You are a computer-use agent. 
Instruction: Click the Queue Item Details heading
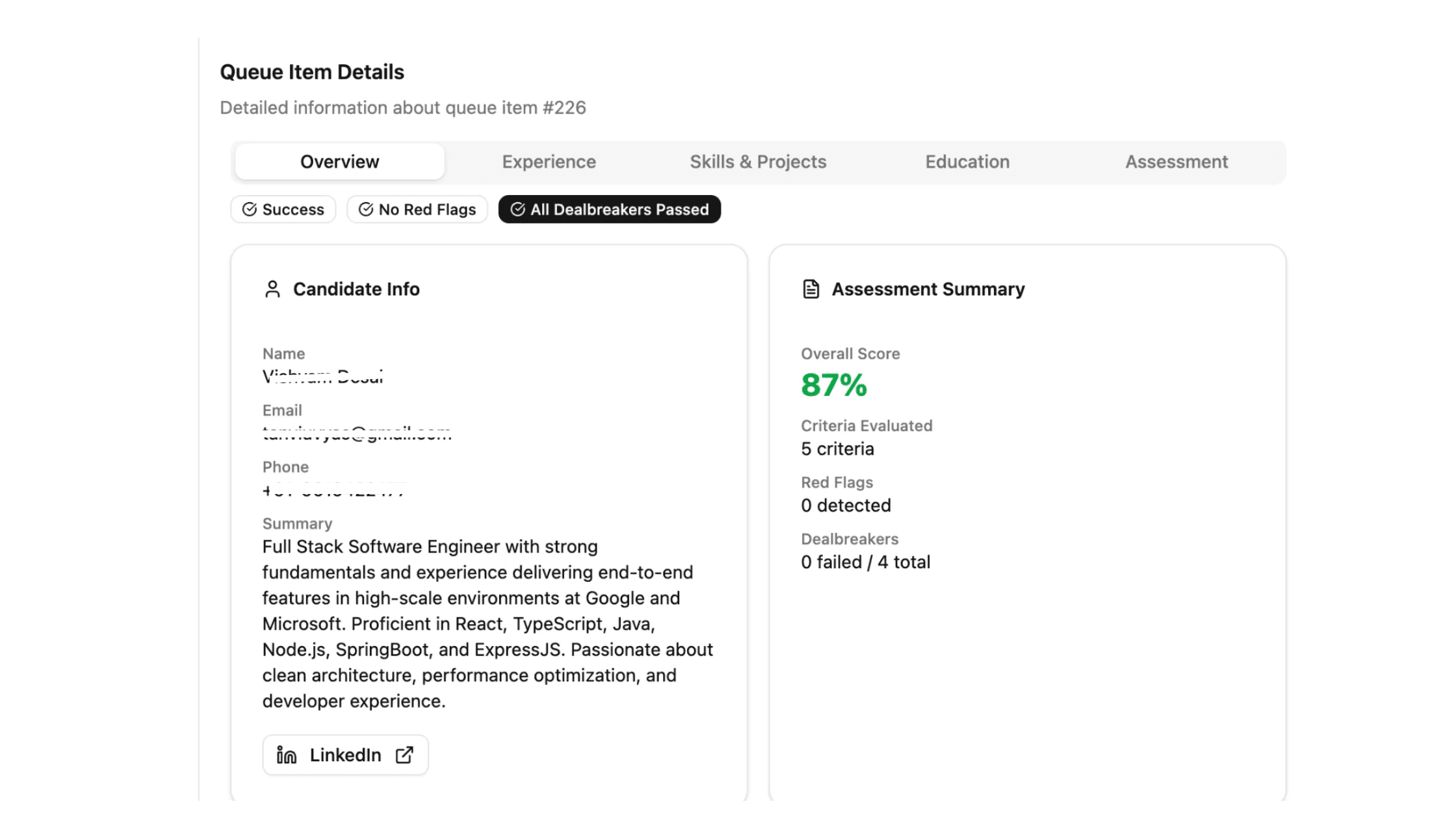tap(312, 72)
